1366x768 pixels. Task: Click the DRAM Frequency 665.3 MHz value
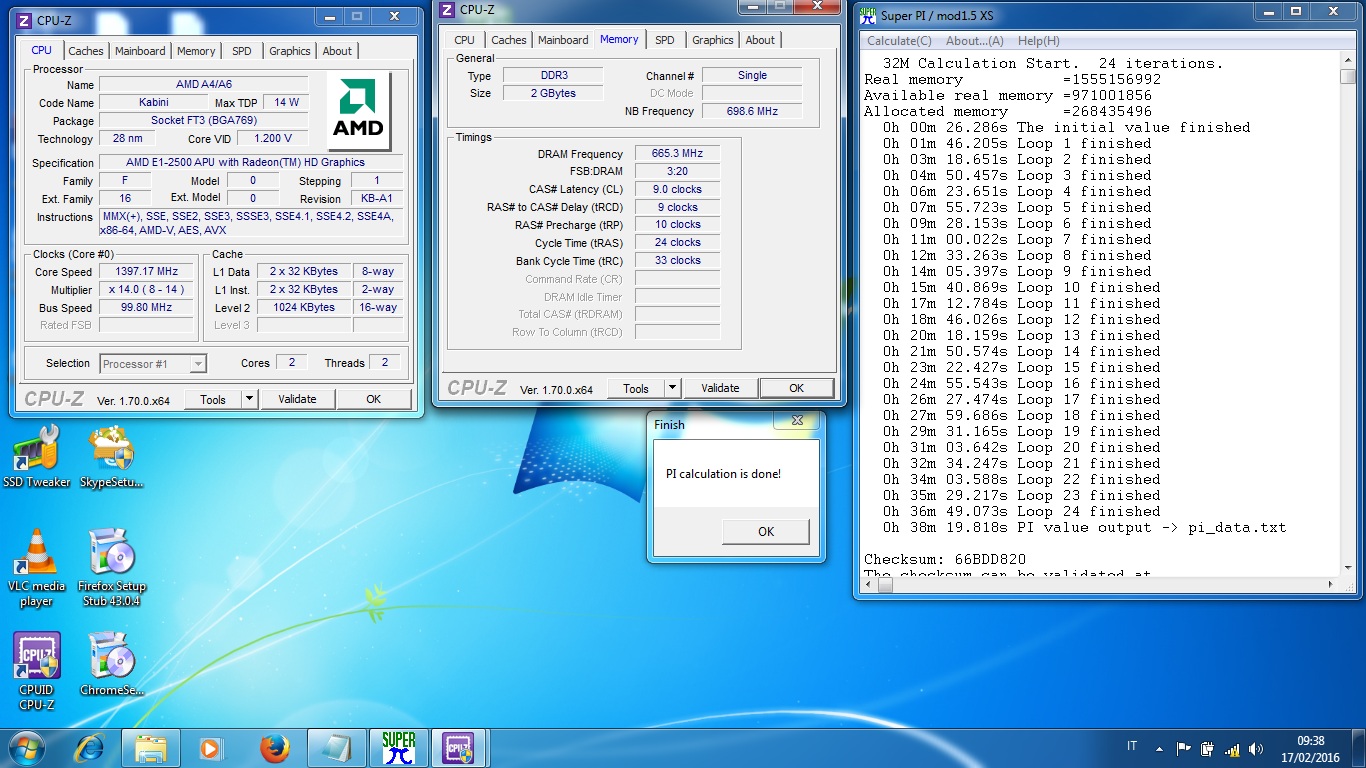click(677, 154)
